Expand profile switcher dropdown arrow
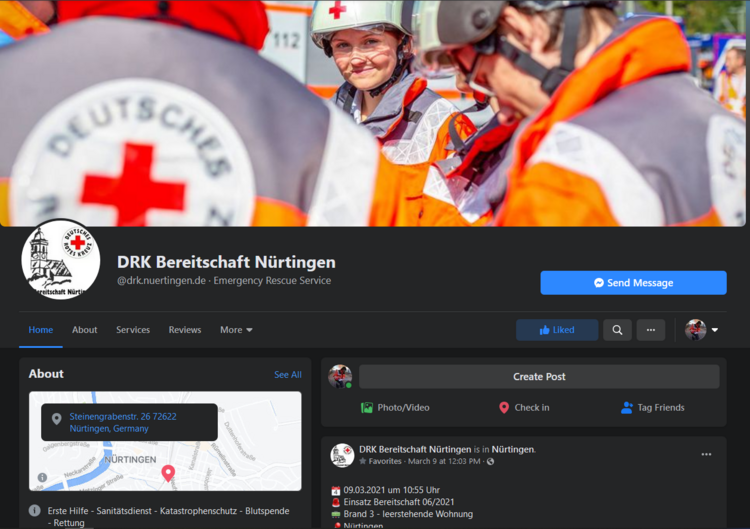Viewport: 750px width, 529px height. click(x=715, y=330)
